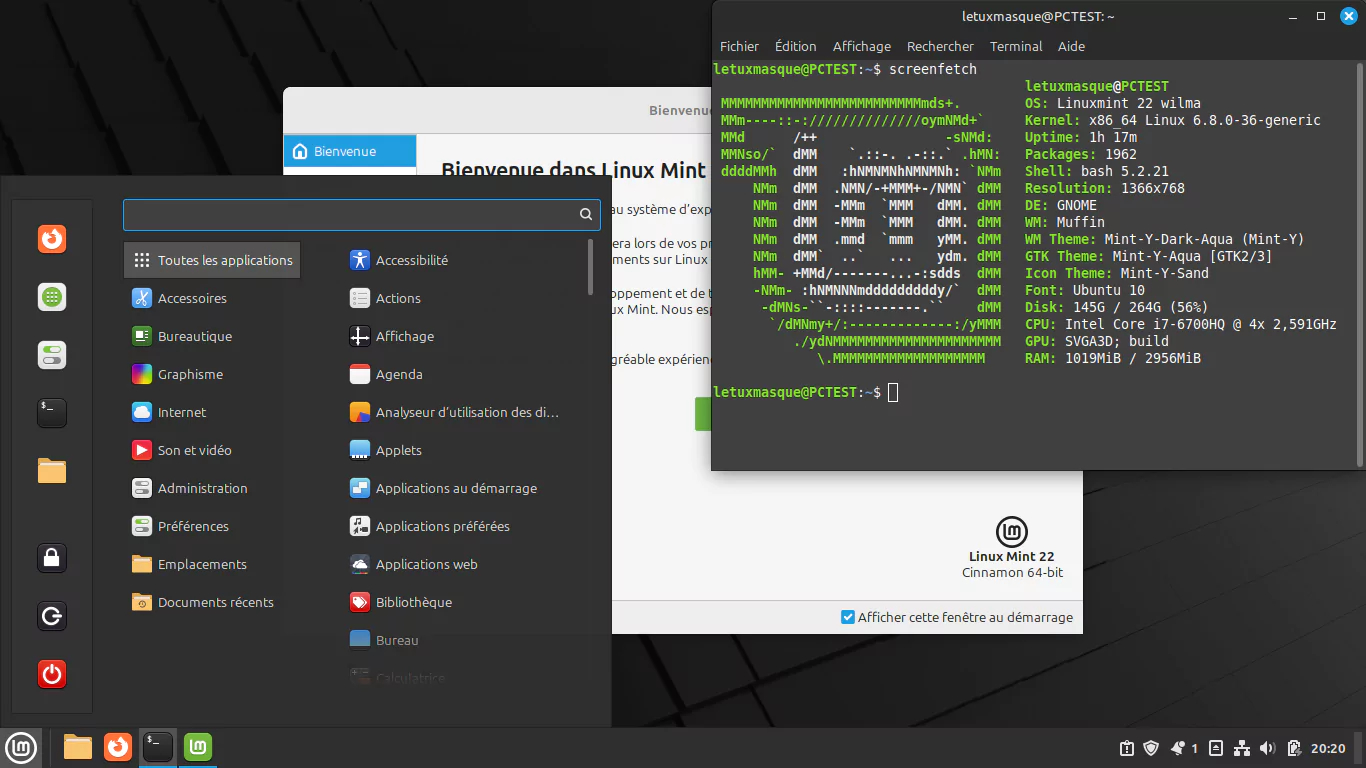Open the Édition menu in terminal

795,46
